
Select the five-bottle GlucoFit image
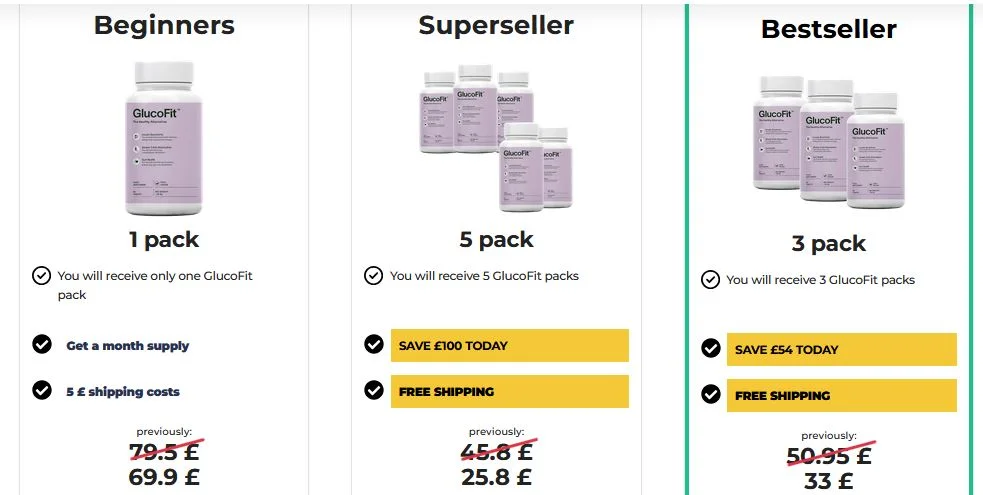pos(496,138)
